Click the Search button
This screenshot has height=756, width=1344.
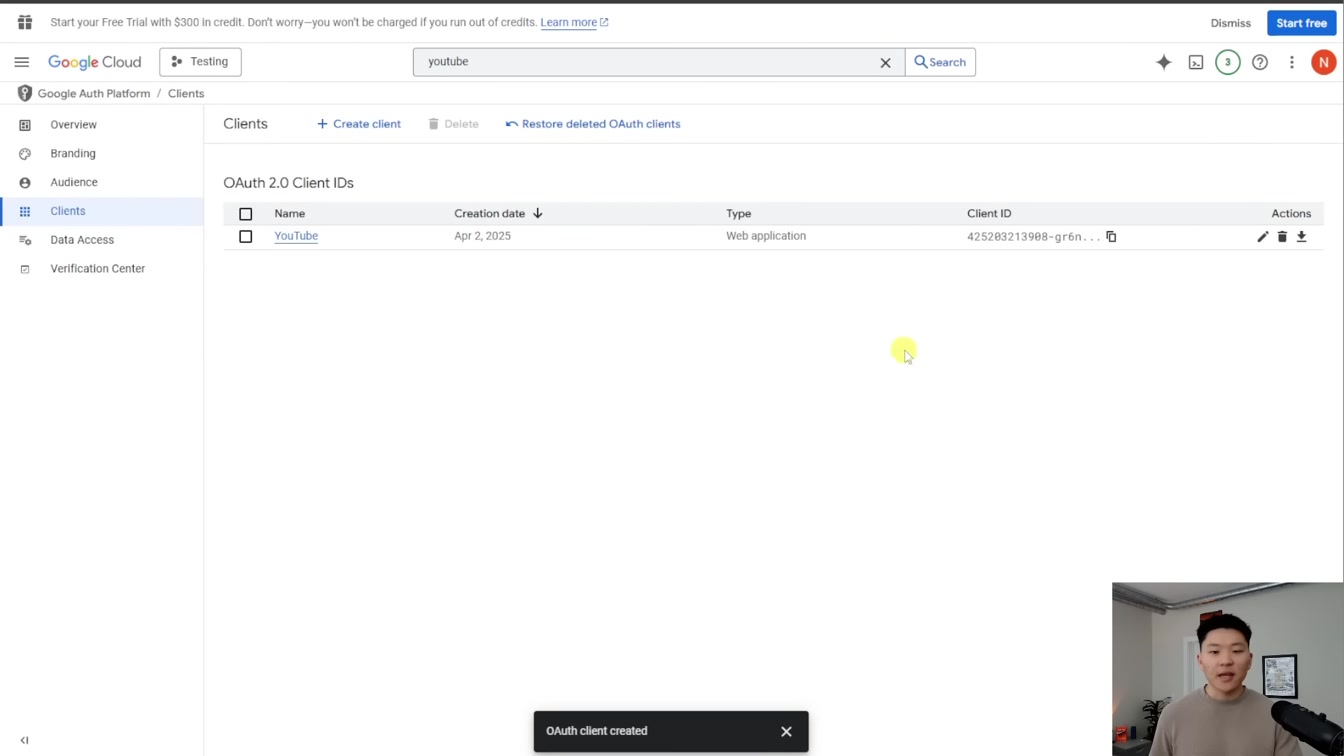point(940,62)
